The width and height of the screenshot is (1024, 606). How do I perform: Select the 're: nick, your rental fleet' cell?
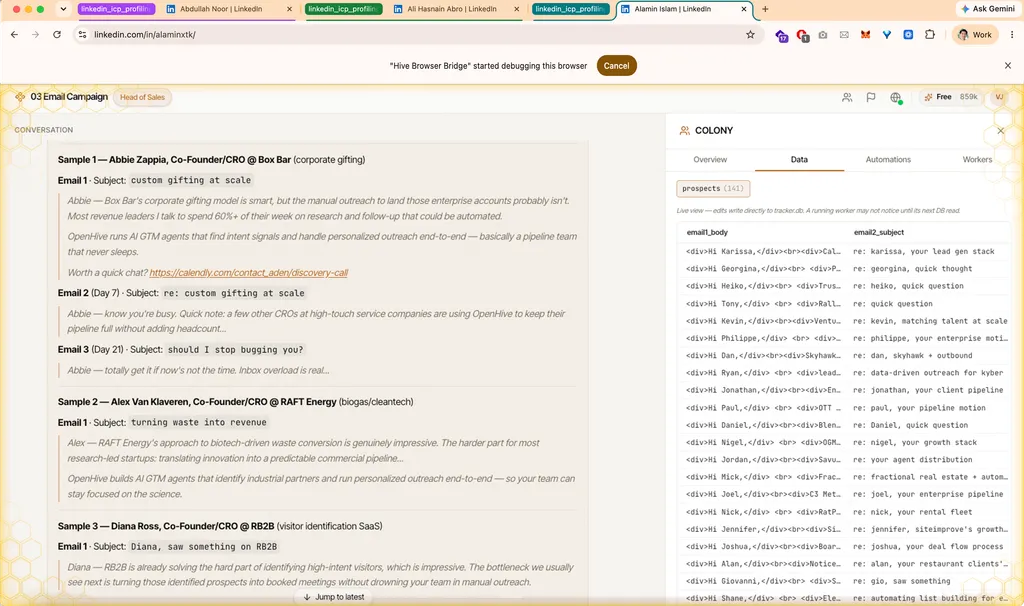[x=912, y=513]
